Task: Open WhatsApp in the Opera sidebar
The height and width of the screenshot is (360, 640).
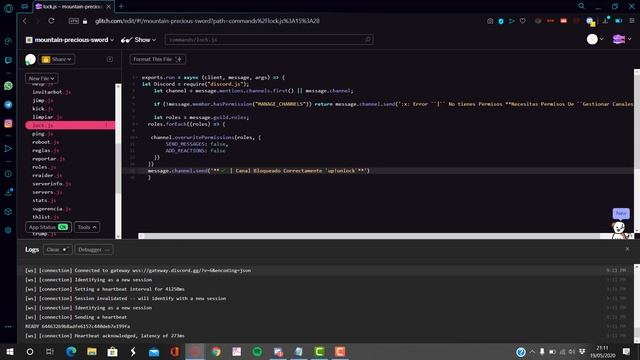Action: pyautogui.click(x=8, y=86)
